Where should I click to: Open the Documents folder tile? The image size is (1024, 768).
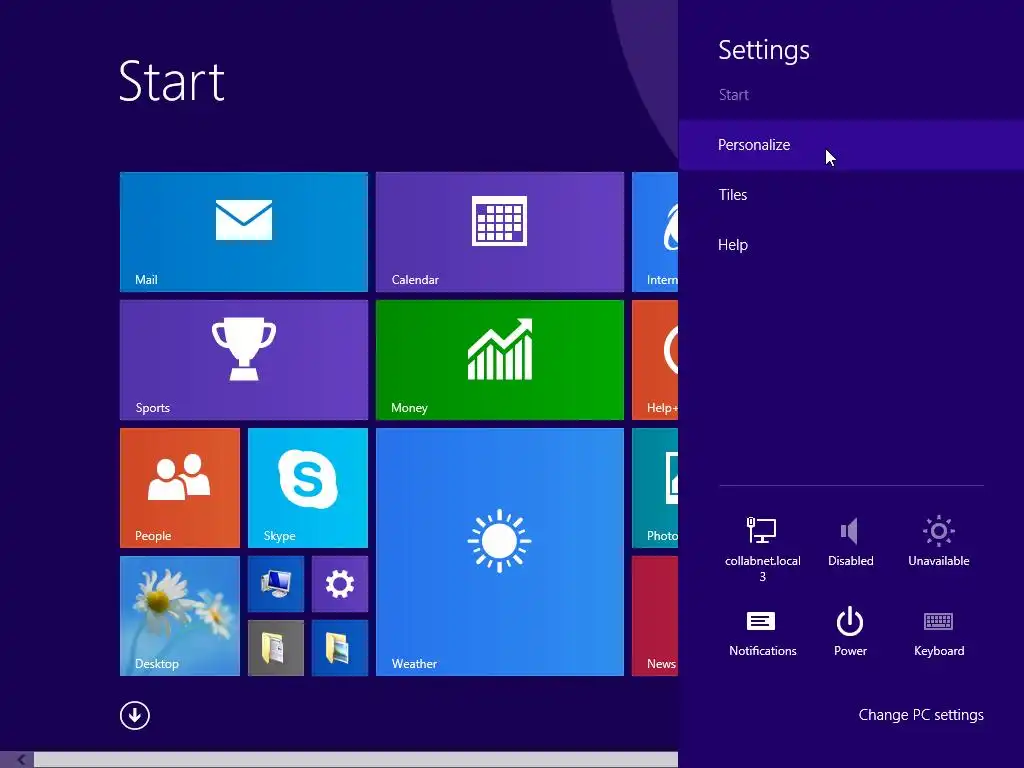coord(276,648)
